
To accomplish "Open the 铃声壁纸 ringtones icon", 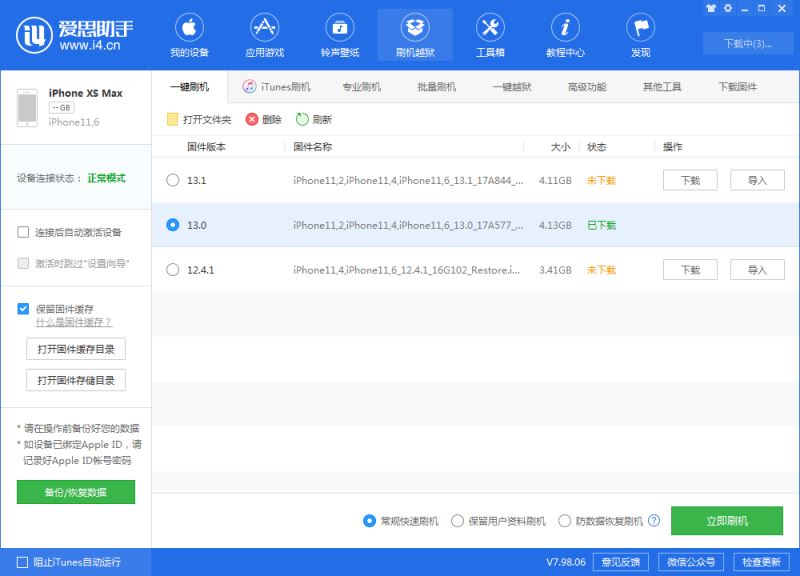I will pyautogui.click(x=340, y=28).
